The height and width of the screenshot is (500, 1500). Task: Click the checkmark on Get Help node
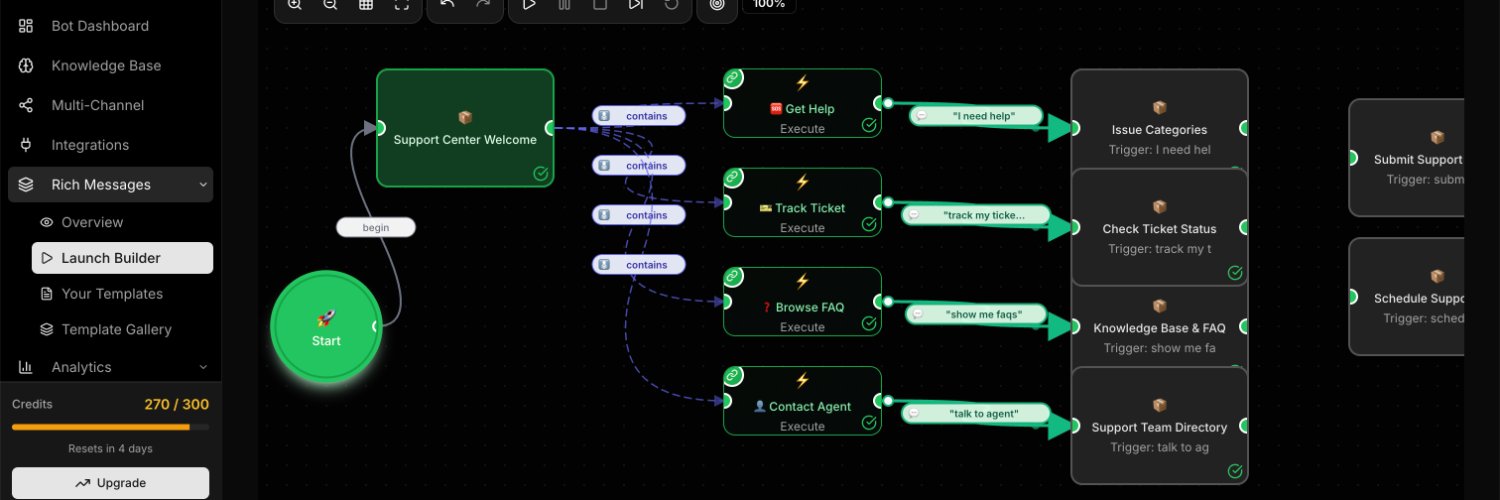coord(869,125)
